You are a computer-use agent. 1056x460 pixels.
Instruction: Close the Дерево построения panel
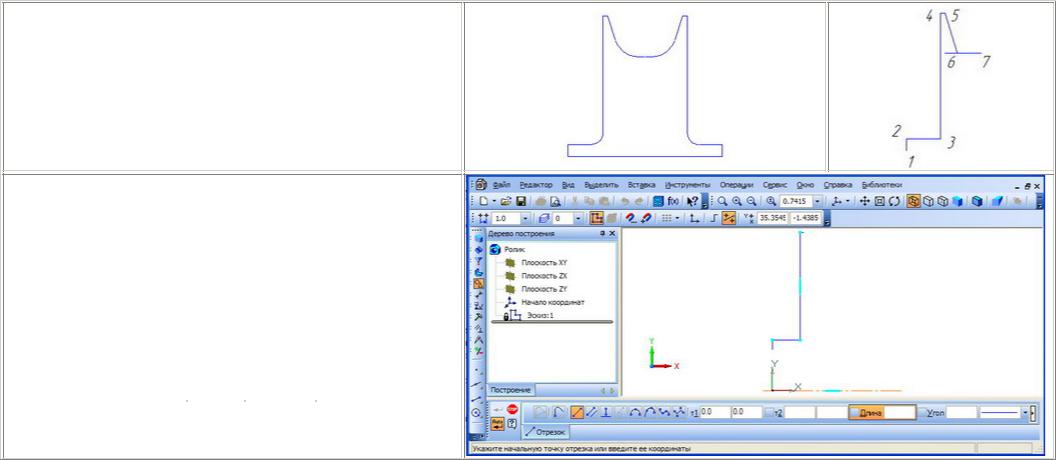(612, 233)
